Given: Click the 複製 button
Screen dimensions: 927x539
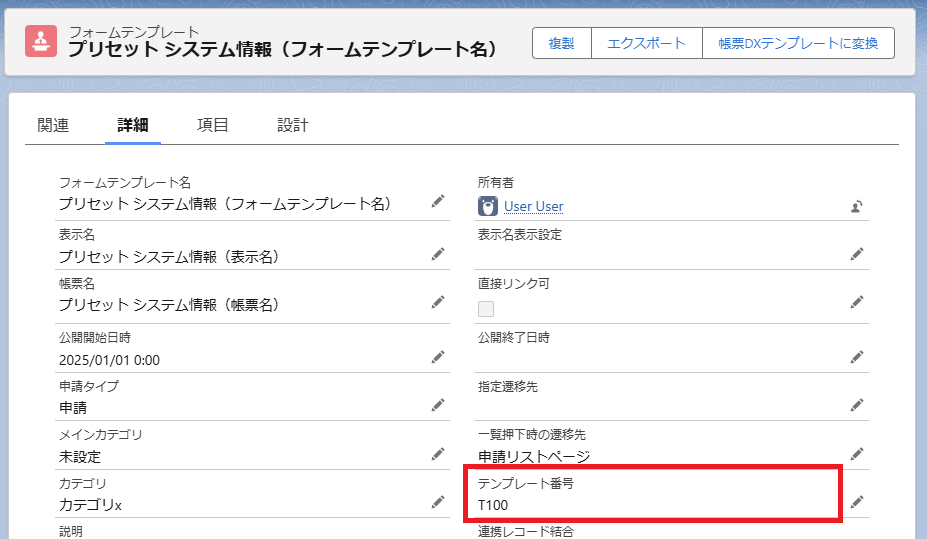Looking at the screenshot, I should (x=561, y=43).
